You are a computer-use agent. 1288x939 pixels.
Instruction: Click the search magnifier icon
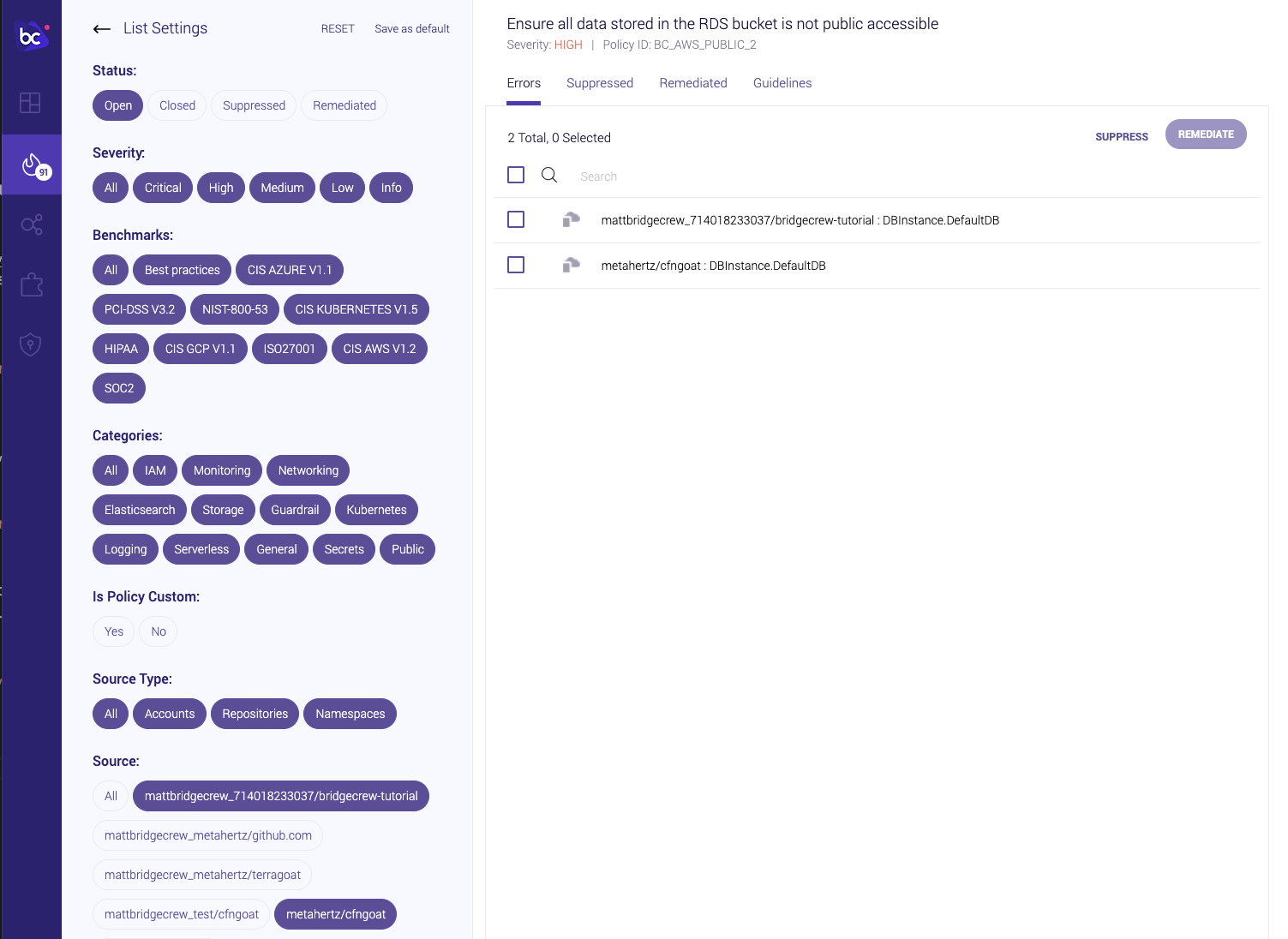pyautogui.click(x=549, y=175)
